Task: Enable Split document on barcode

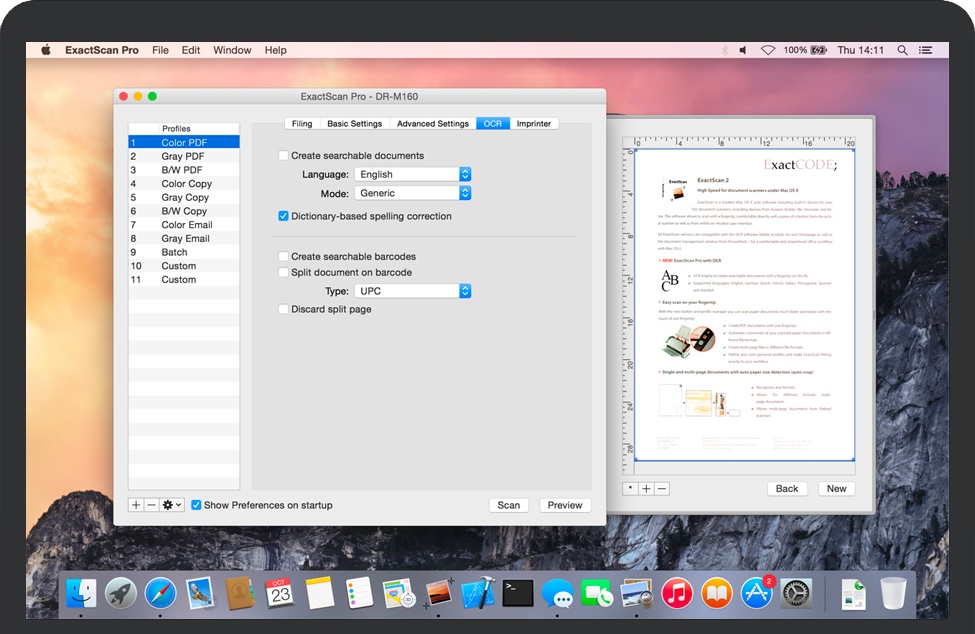Action: click(284, 272)
